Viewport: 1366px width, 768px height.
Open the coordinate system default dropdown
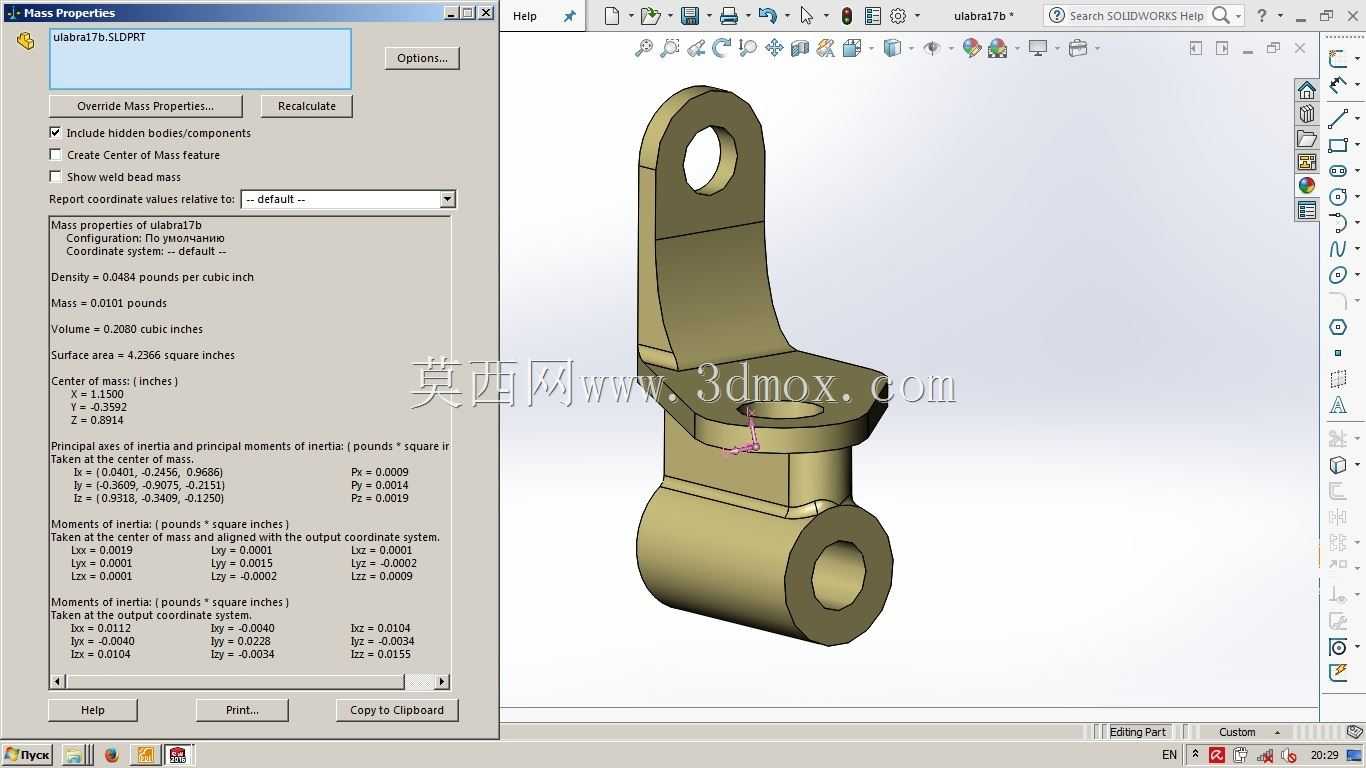coord(447,199)
